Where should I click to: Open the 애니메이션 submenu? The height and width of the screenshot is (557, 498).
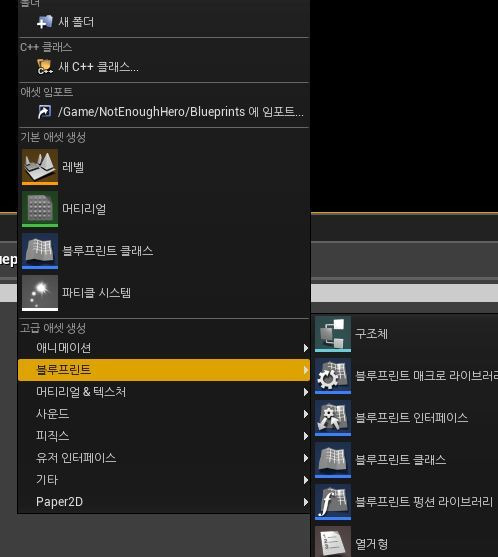click(164, 348)
